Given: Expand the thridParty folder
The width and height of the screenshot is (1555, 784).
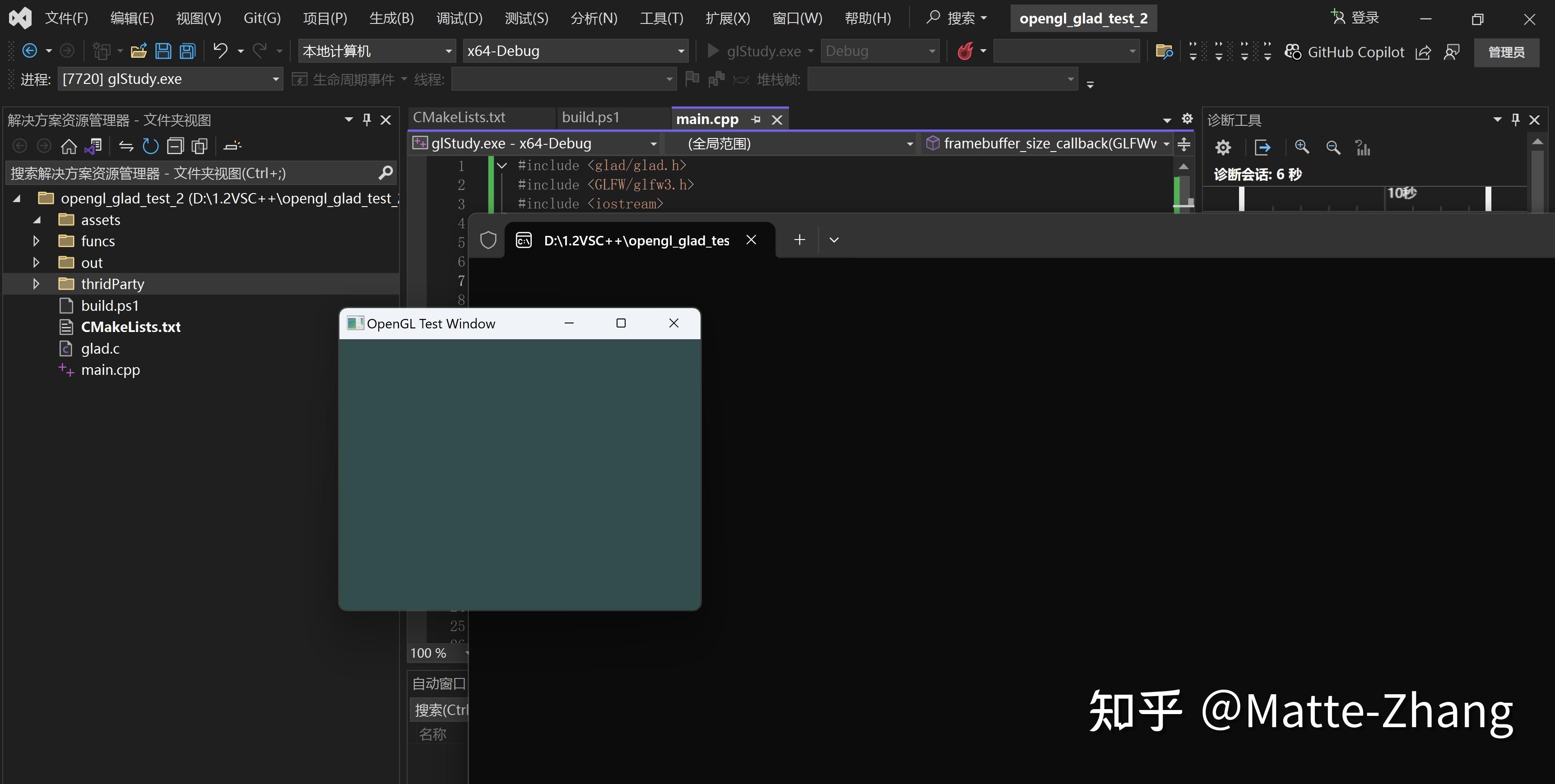Looking at the screenshot, I should (36, 283).
